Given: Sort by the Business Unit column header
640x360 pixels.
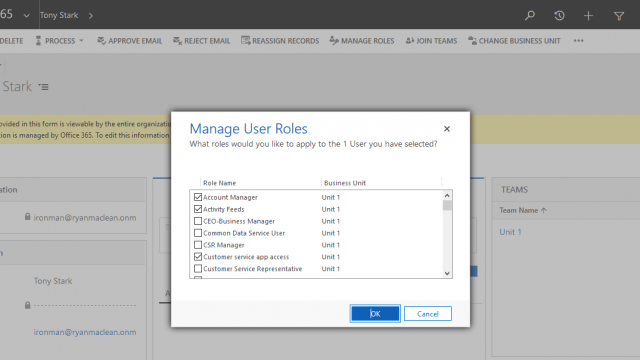Looking at the screenshot, I should pyautogui.click(x=345, y=183).
